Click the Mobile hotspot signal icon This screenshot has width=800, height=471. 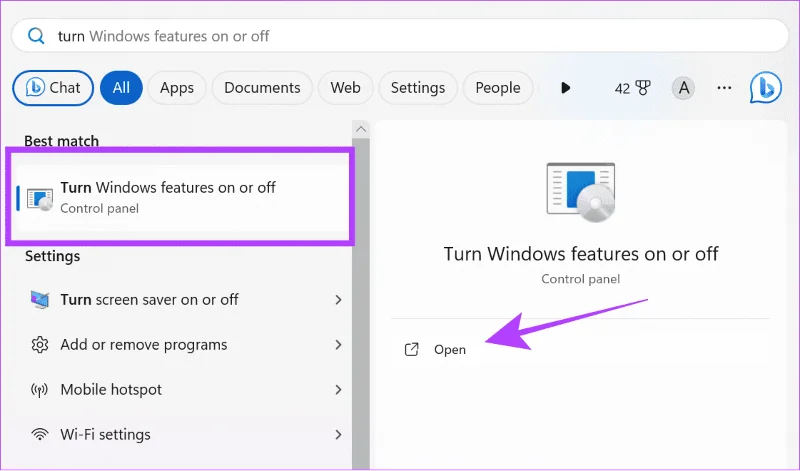coord(40,390)
